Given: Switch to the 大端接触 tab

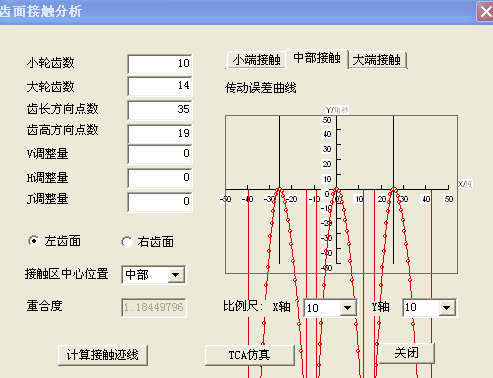Looking at the screenshot, I should click(x=377, y=60).
